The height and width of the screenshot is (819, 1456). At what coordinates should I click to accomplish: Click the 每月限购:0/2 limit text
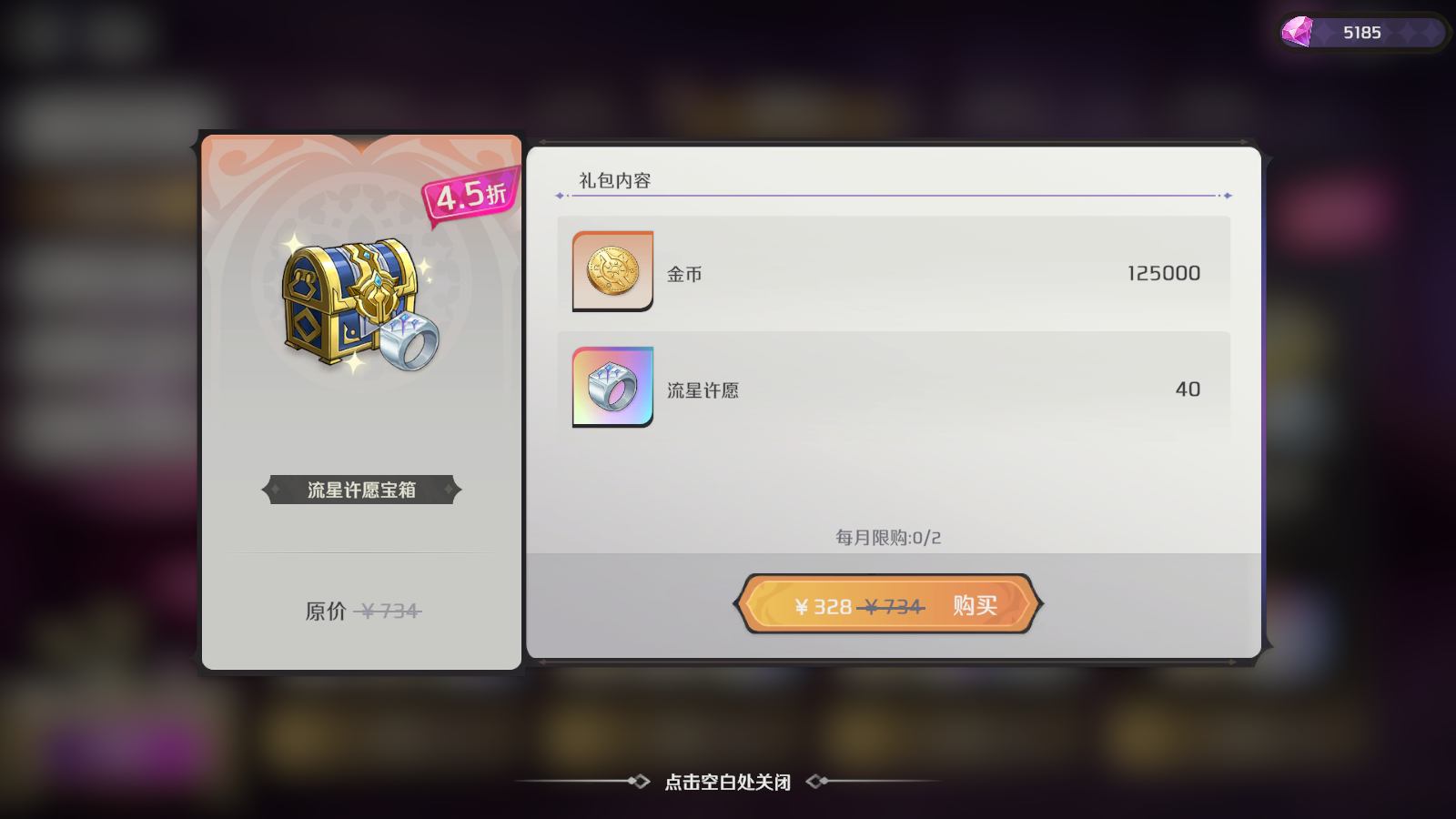point(888,538)
